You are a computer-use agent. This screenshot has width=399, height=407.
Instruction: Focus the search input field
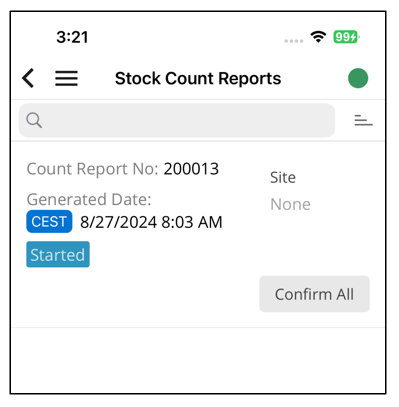tap(177, 120)
